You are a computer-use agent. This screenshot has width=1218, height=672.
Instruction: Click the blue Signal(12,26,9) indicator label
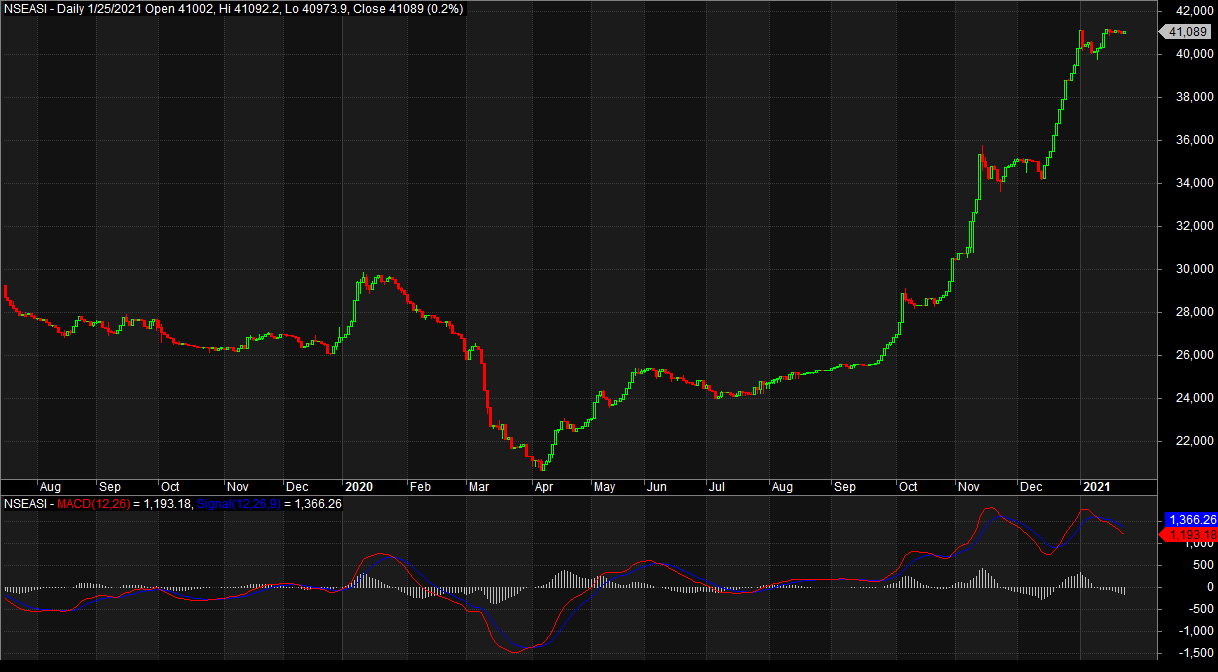pos(238,503)
